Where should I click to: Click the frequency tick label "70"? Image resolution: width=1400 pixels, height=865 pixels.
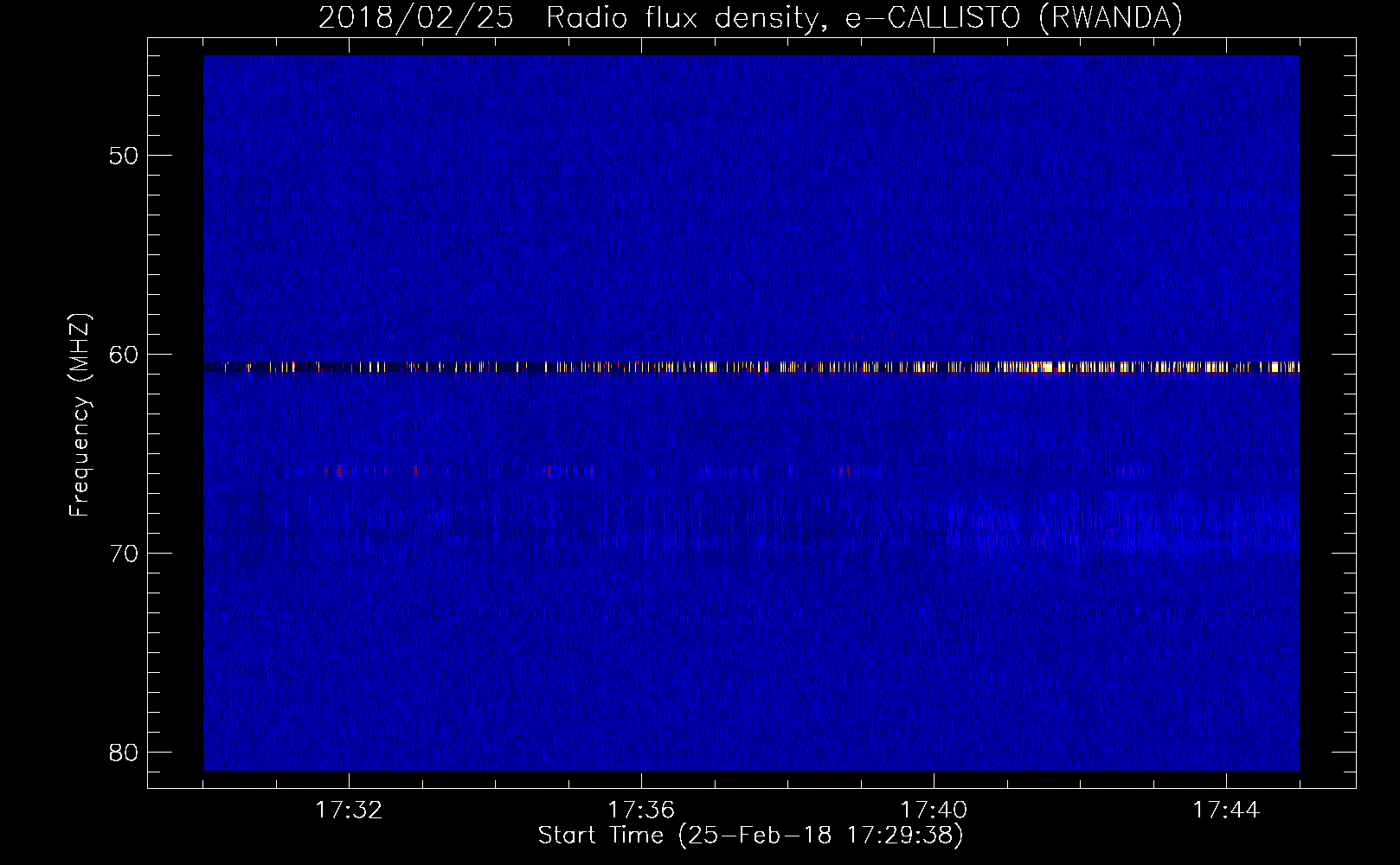click(x=124, y=554)
